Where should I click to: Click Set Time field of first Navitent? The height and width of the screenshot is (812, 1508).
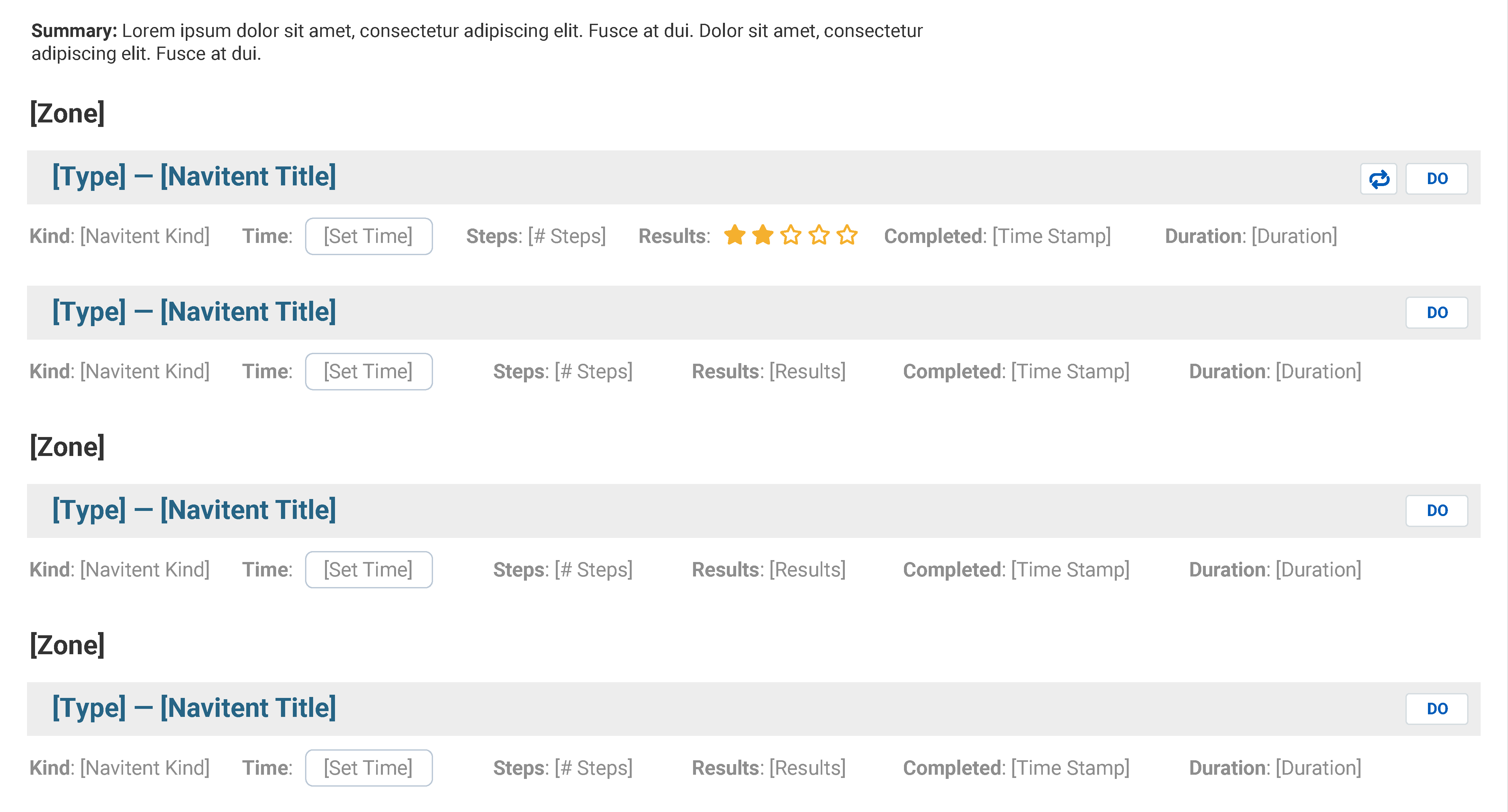point(369,236)
